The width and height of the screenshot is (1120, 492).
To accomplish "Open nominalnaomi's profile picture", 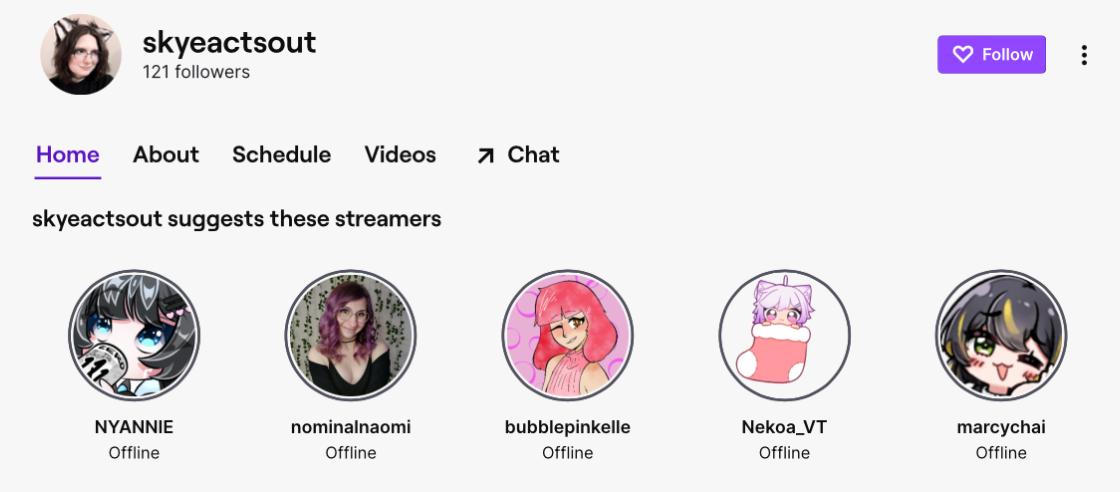I will [x=351, y=336].
